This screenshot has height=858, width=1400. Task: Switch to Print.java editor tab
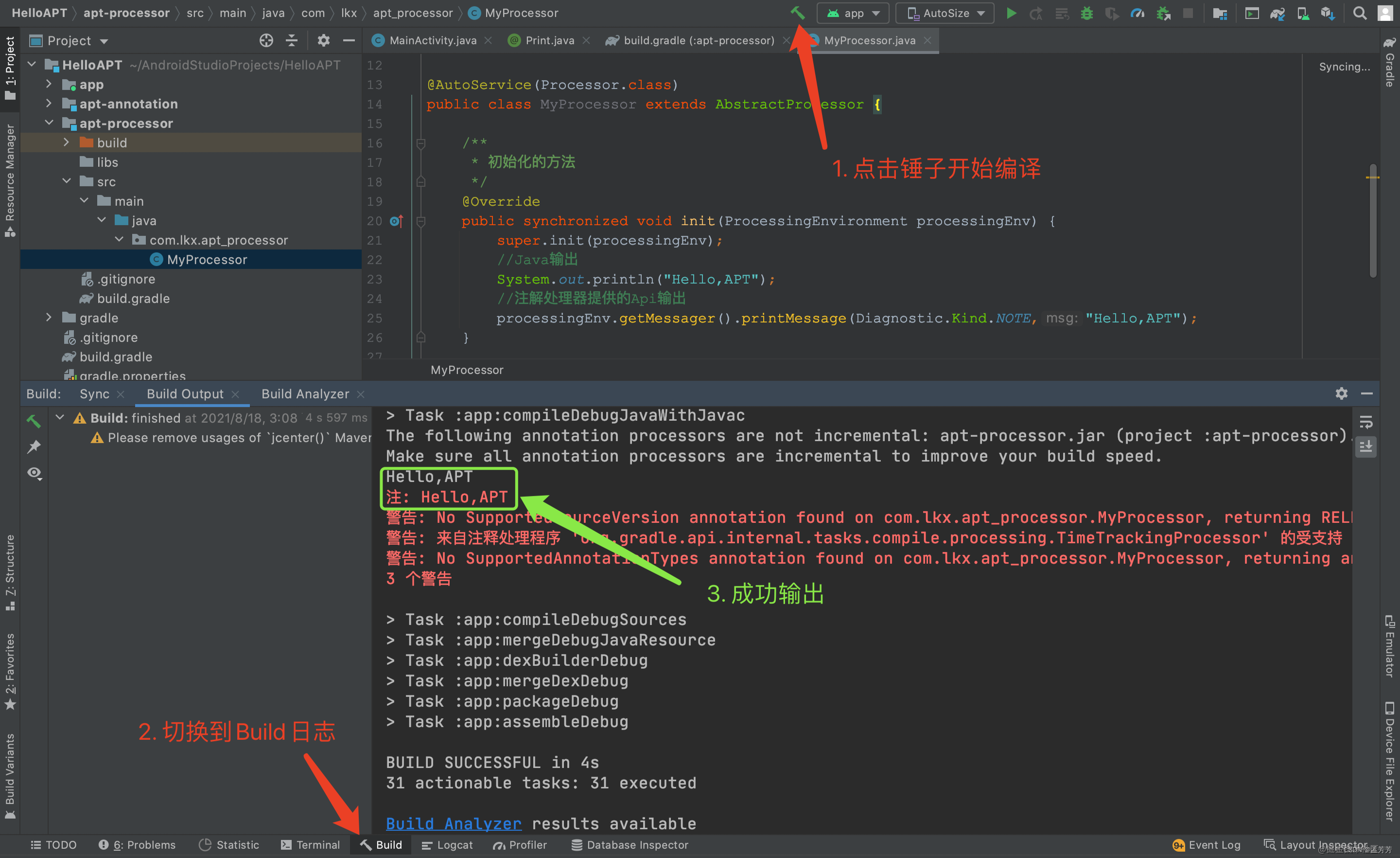point(549,40)
